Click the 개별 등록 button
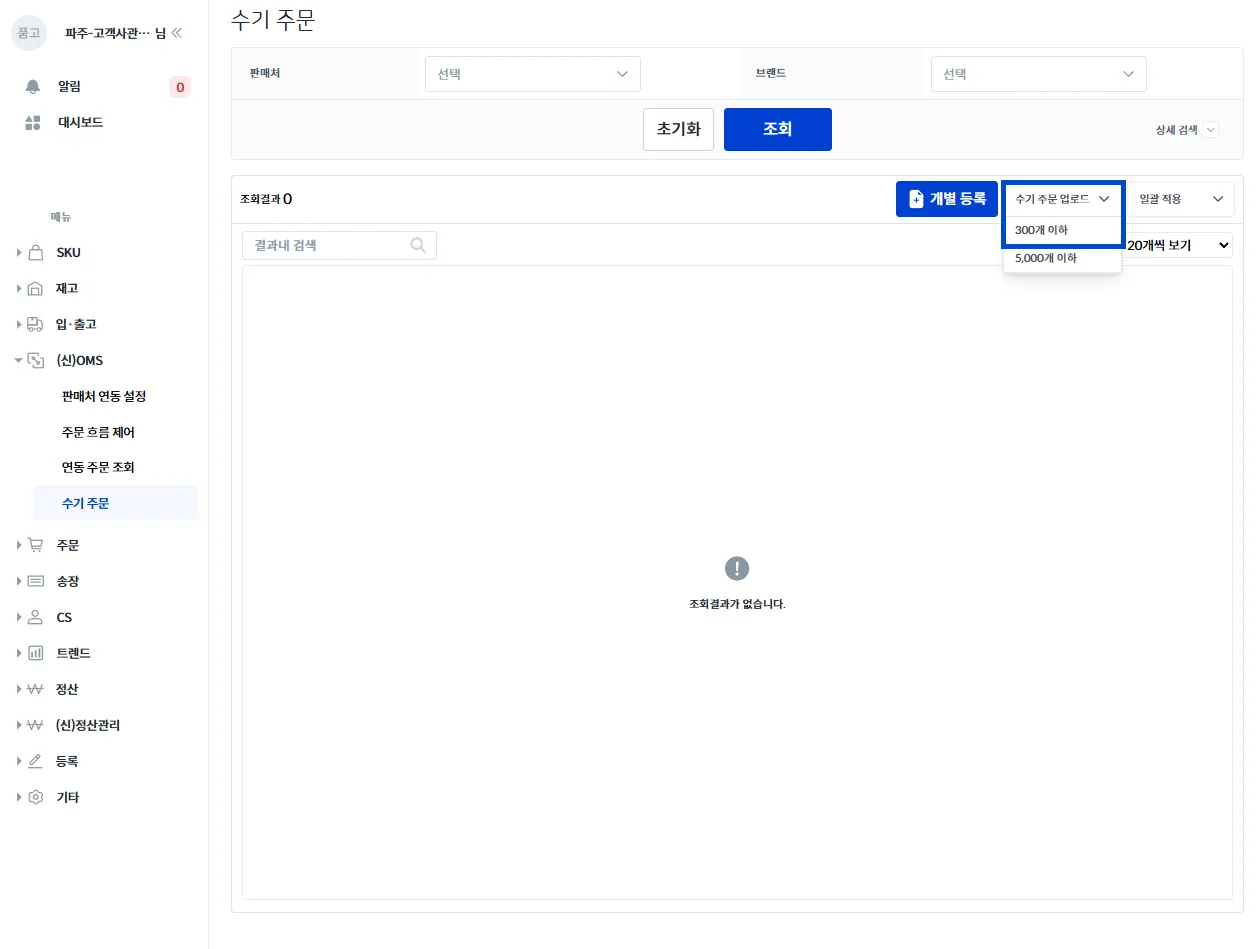Screen dimensions: 1256x949 947,199
